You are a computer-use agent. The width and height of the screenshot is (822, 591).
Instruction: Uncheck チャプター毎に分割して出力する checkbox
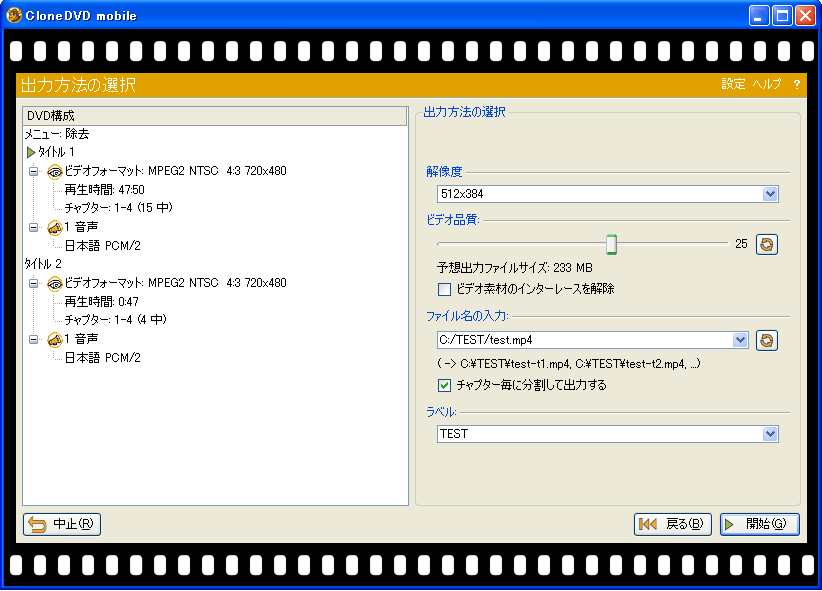[444, 386]
